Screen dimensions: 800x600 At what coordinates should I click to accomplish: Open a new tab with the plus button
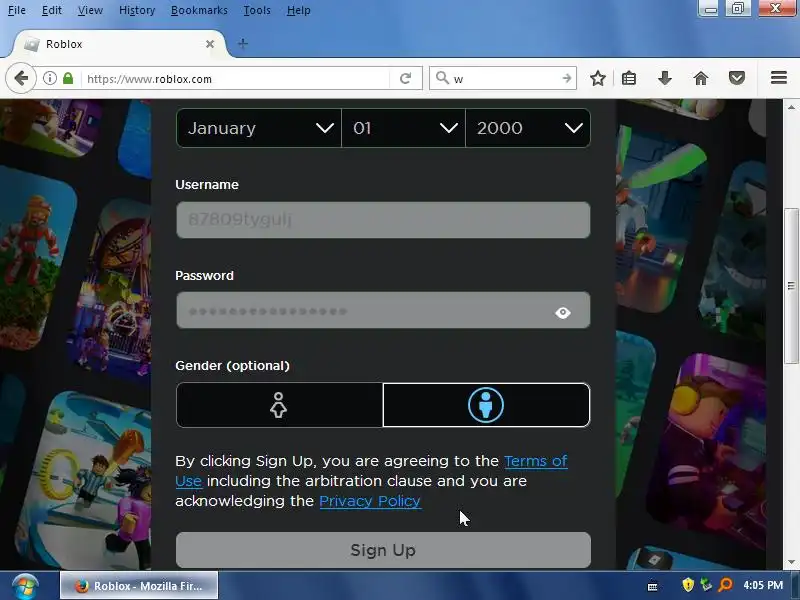click(x=243, y=44)
